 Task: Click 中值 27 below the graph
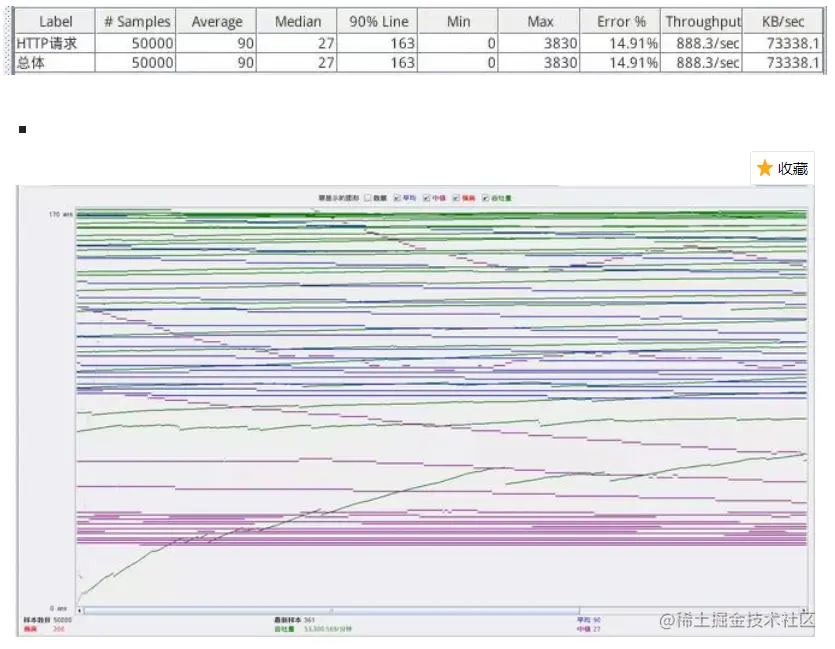click(x=589, y=629)
